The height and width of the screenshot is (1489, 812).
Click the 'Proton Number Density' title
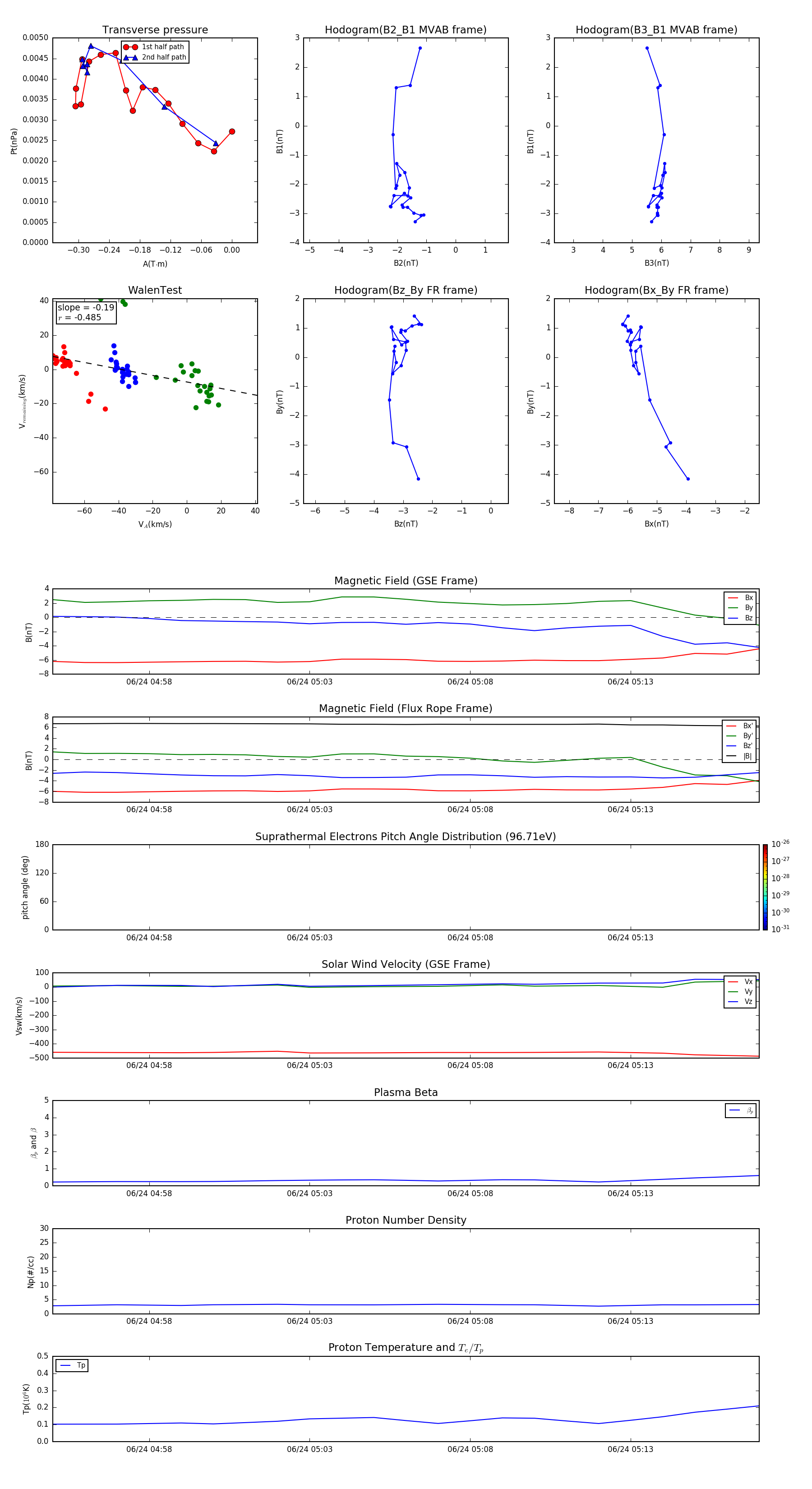(x=406, y=1220)
